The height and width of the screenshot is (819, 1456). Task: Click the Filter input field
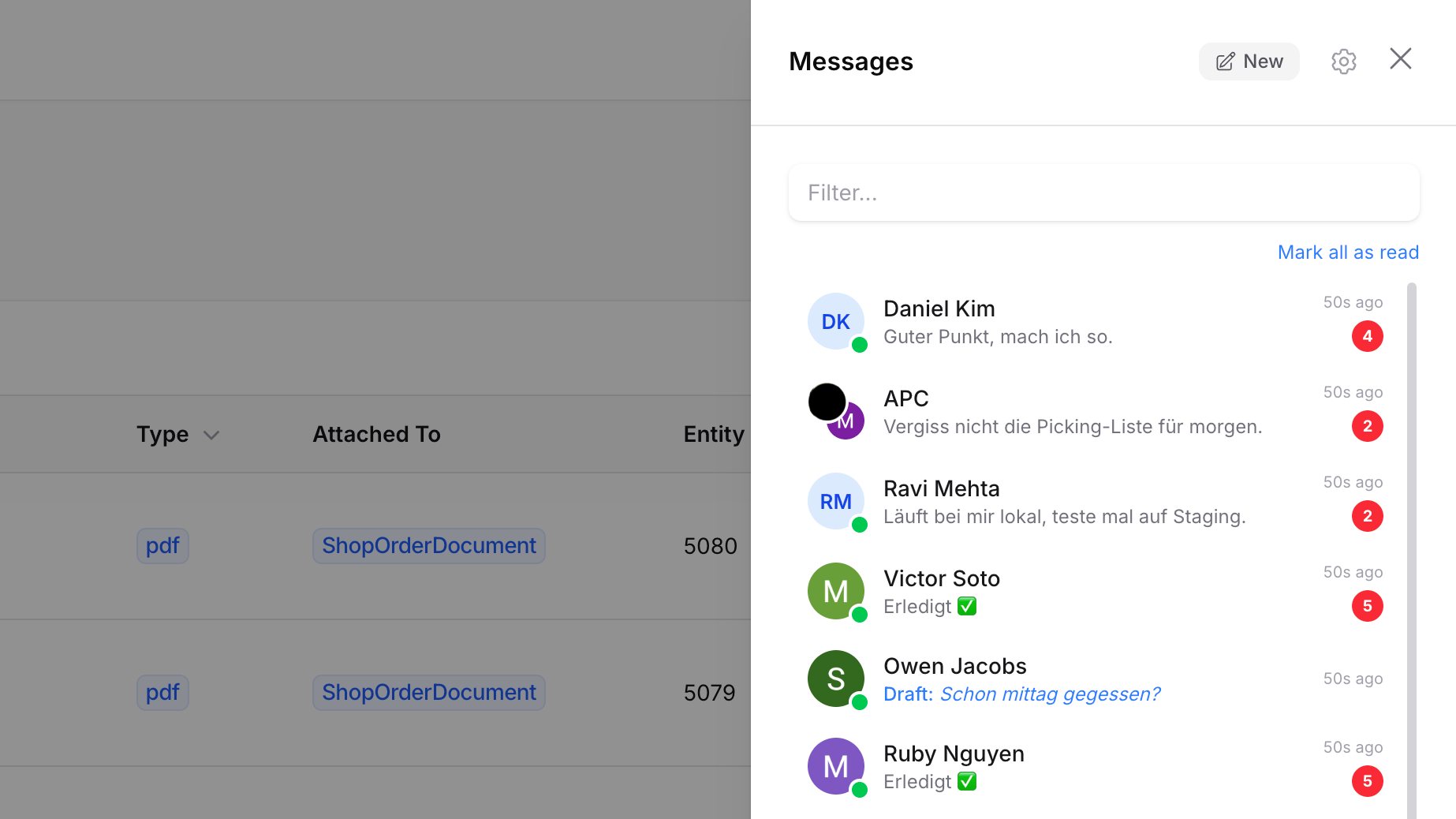pyautogui.click(x=1103, y=193)
